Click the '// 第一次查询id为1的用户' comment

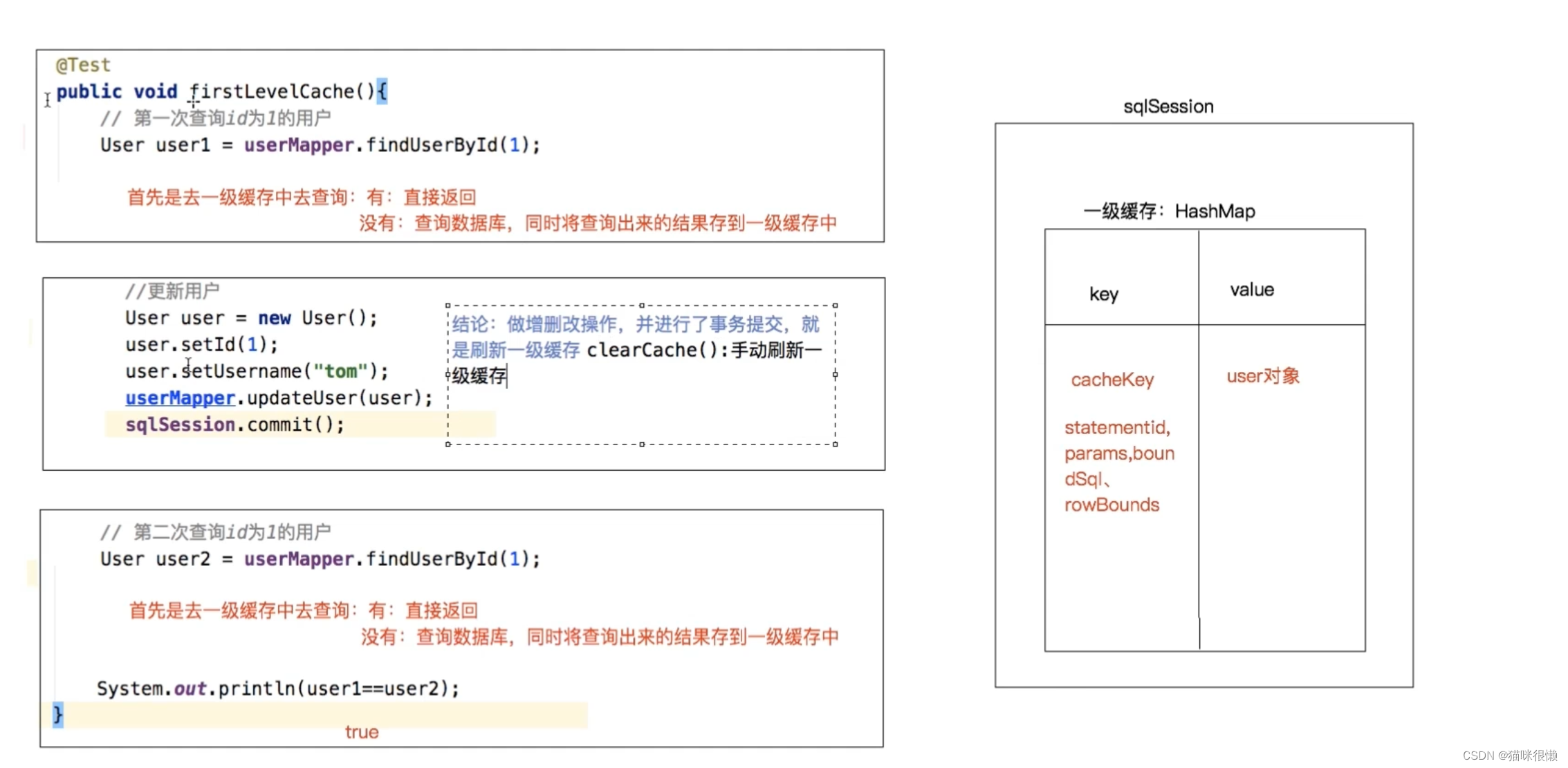215,118
